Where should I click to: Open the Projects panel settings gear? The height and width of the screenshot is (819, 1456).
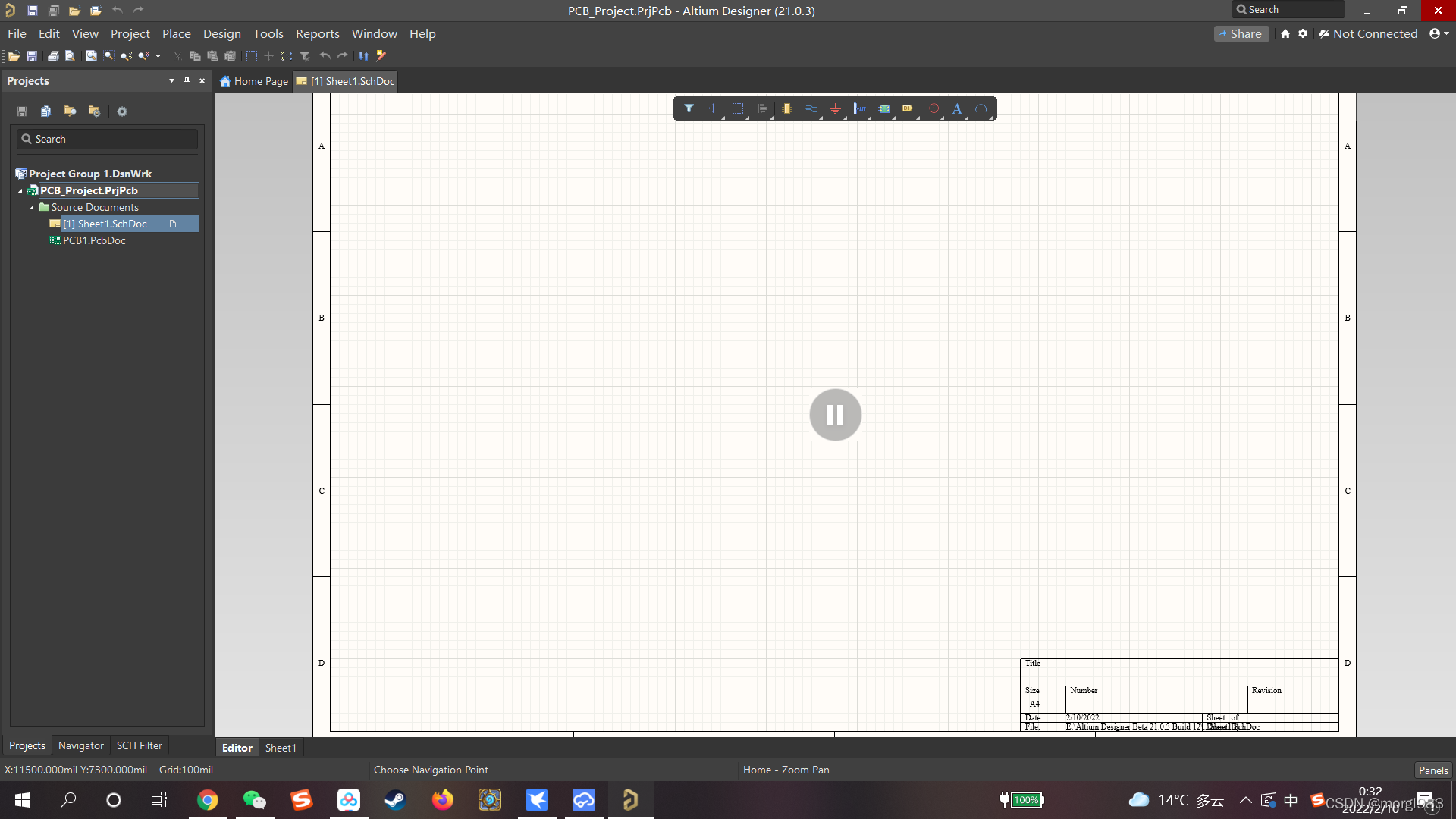(122, 111)
